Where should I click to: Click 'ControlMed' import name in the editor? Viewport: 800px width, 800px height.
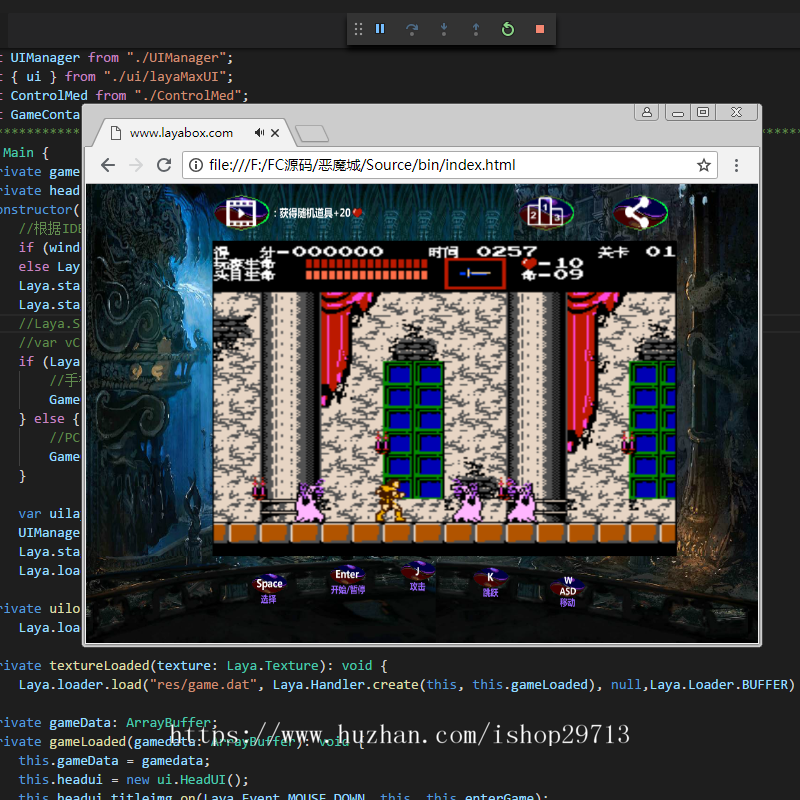pos(49,95)
